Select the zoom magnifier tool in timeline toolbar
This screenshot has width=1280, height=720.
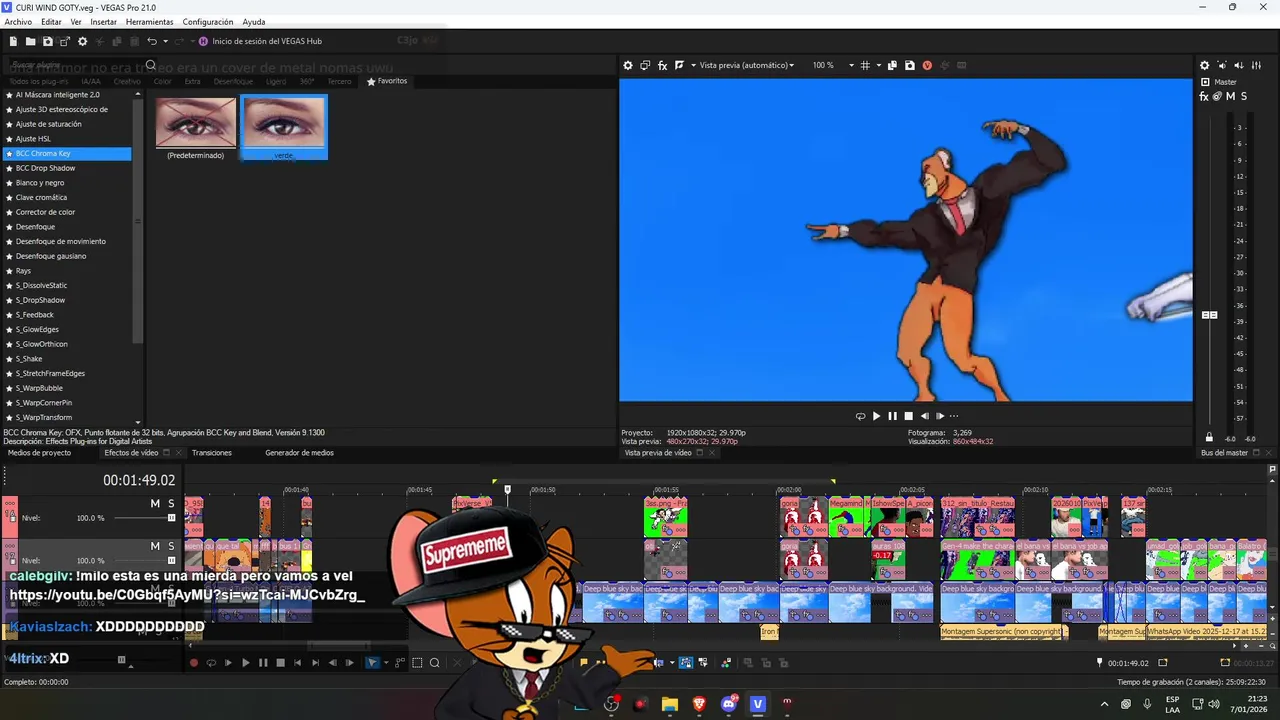point(435,663)
